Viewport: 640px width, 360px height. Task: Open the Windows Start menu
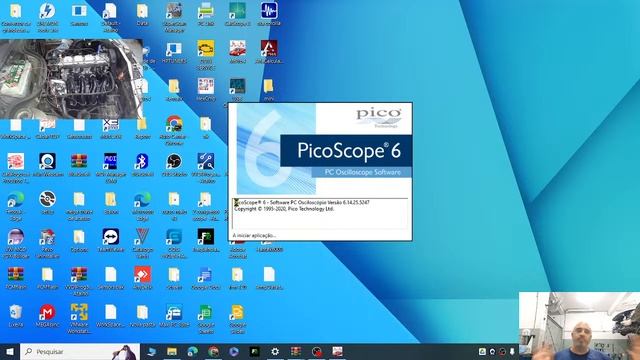[10, 351]
